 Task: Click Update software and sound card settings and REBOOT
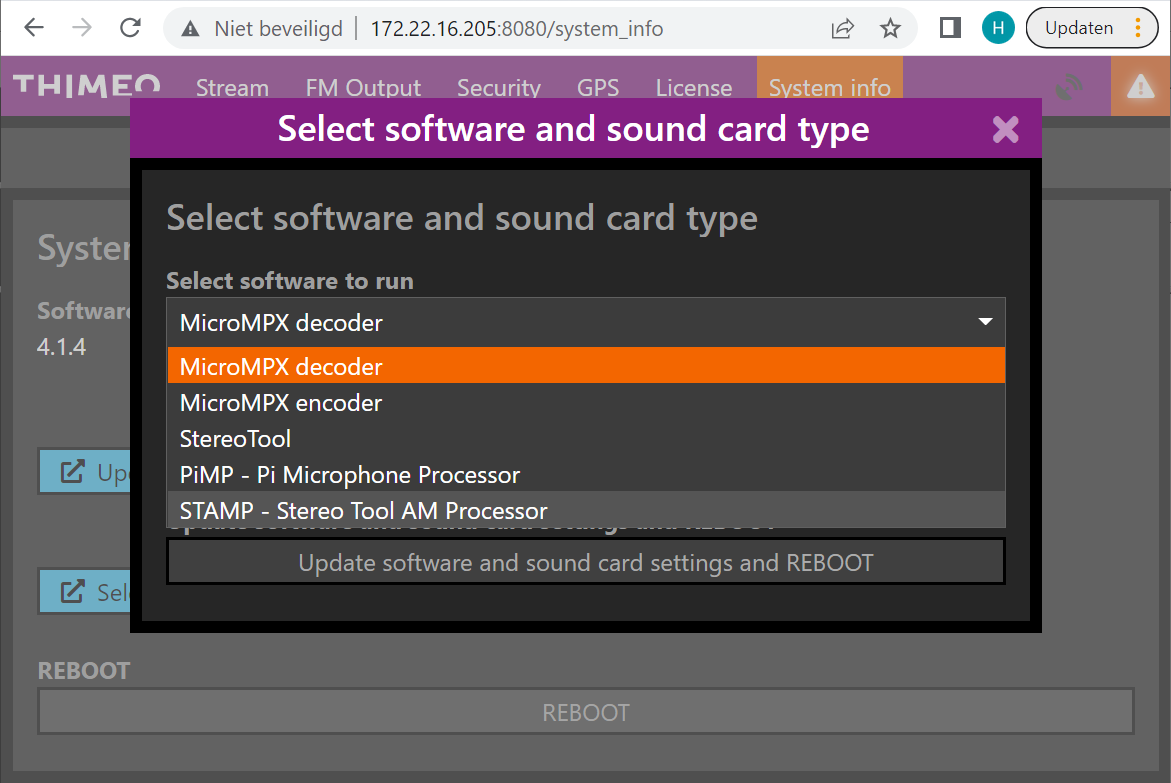coord(586,562)
